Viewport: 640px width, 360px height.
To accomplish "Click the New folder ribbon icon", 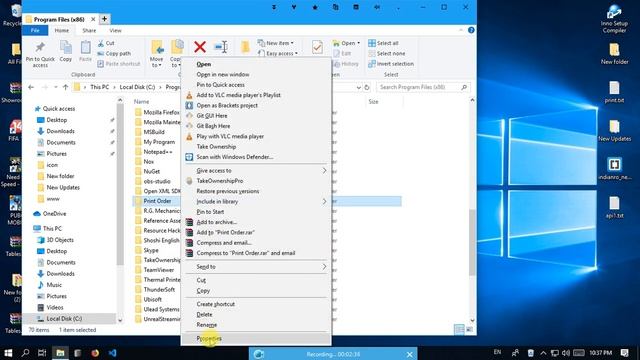I will tap(245, 47).
